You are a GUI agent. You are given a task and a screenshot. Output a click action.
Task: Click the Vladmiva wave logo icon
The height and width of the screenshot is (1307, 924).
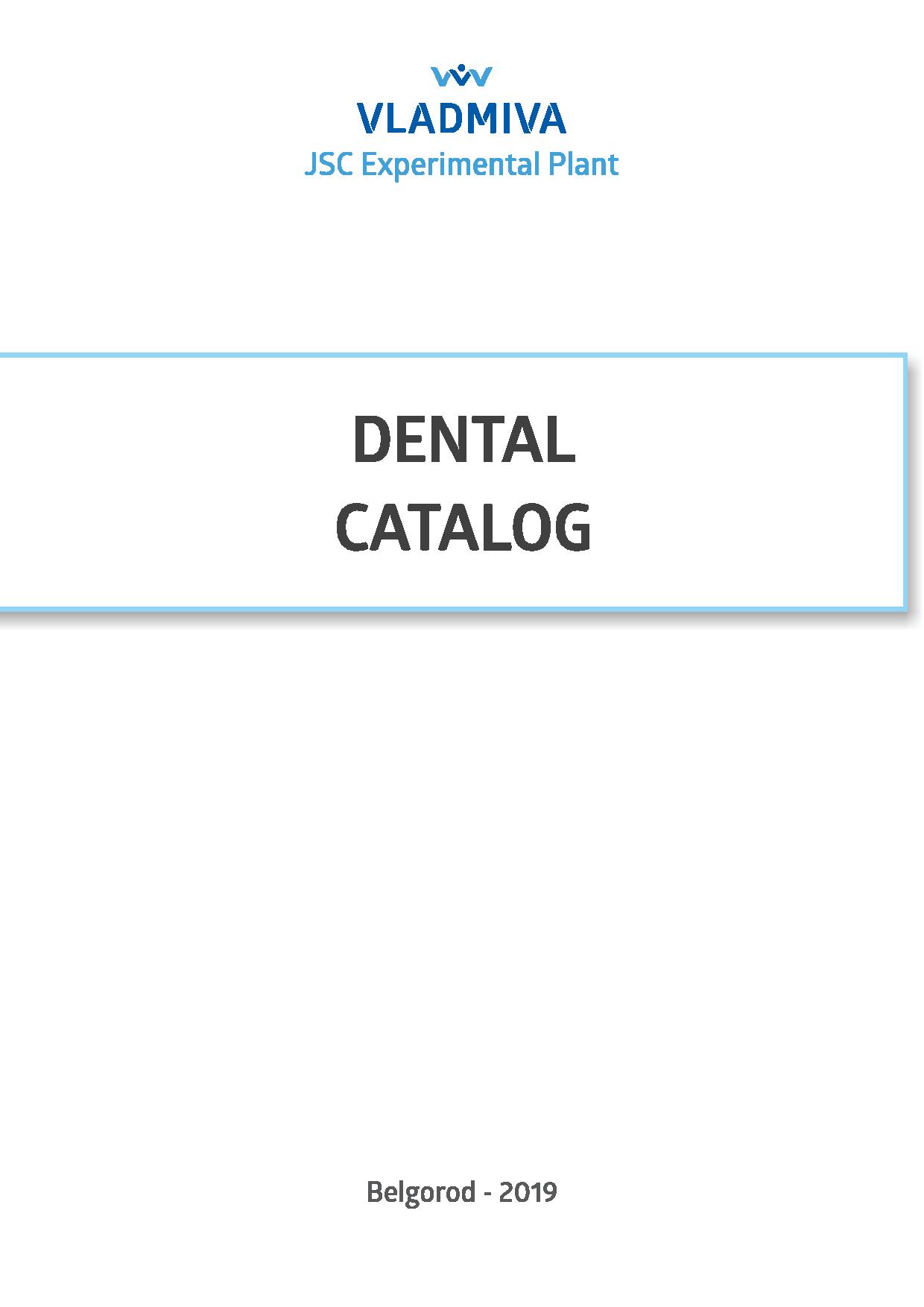coord(461,76)
